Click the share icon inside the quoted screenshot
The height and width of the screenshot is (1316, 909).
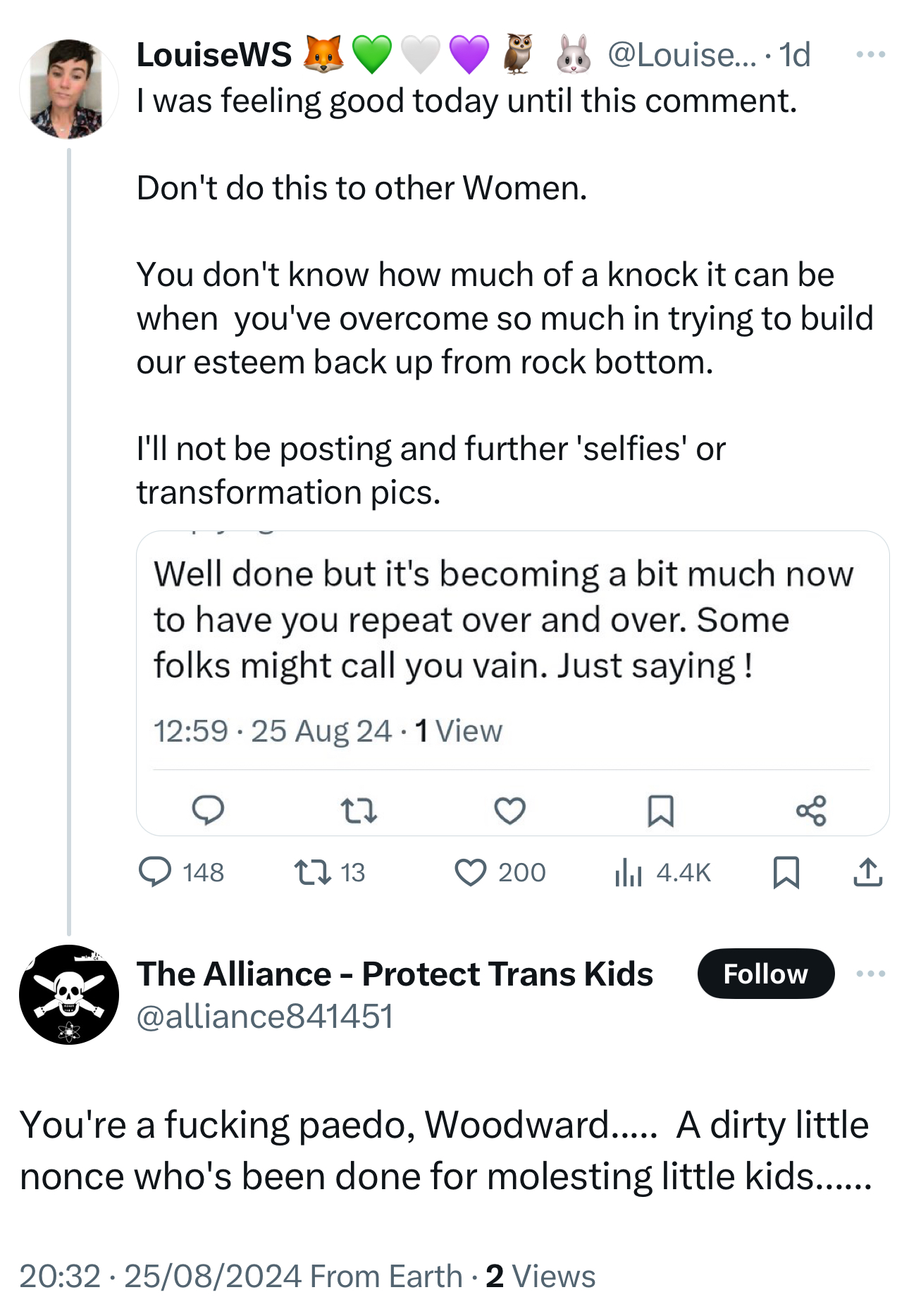pyautogui.click(x=811, y=810)
